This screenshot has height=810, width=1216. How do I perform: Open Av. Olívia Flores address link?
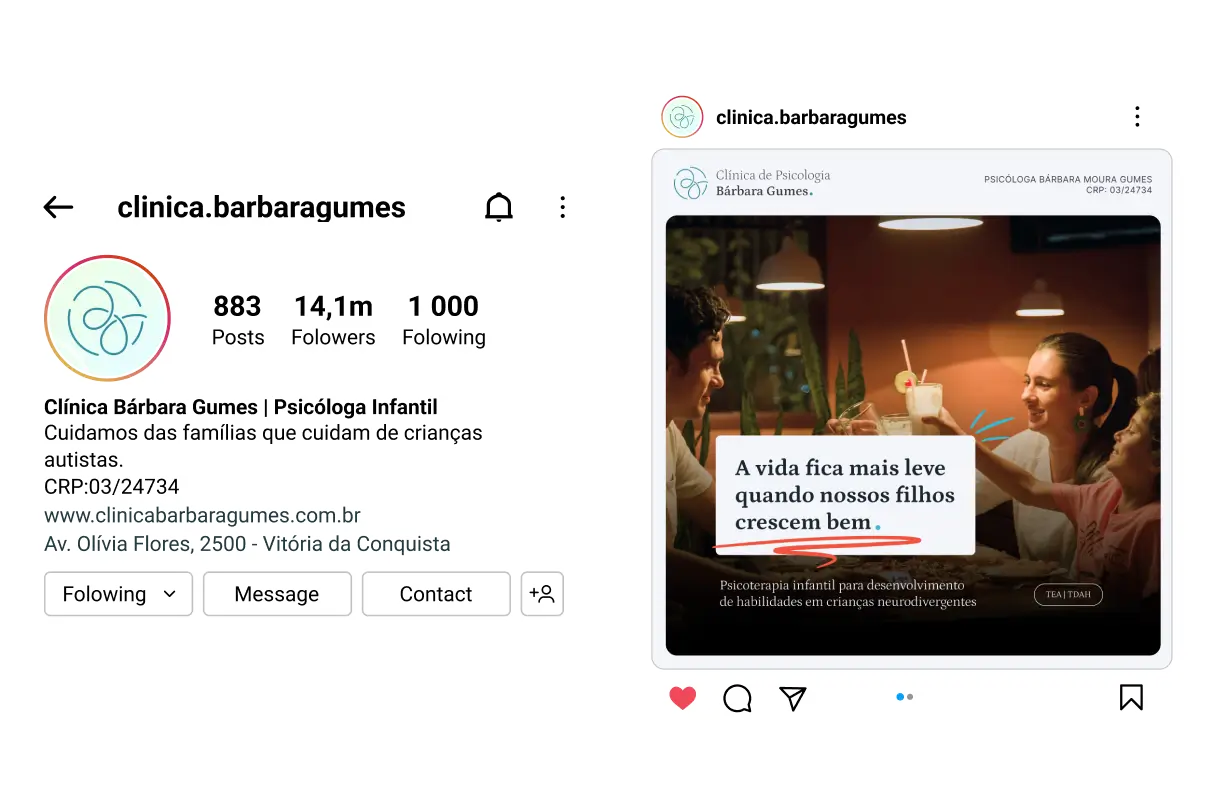pos(247,544)
